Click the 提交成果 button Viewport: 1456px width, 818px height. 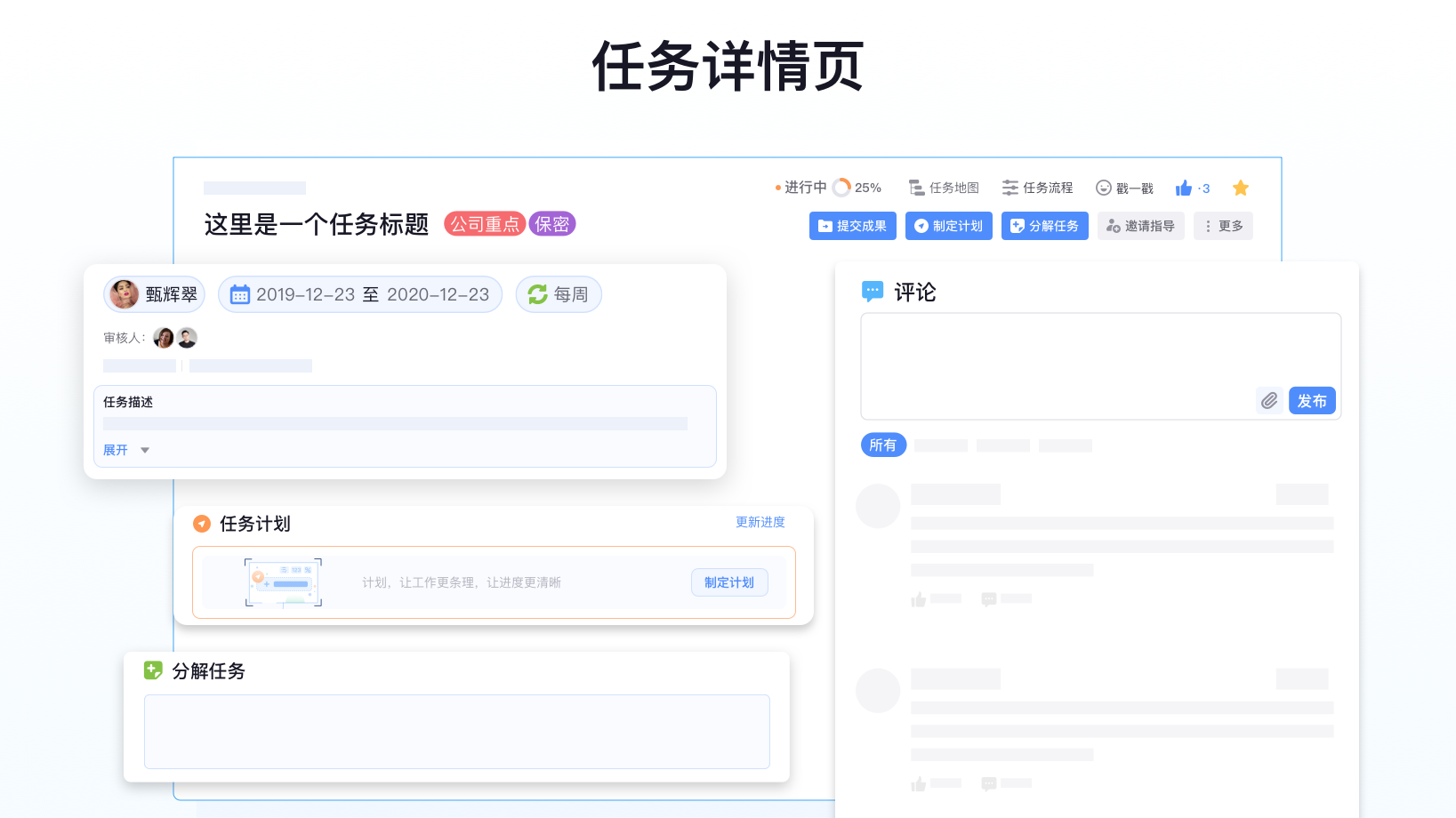coord(852,226)
